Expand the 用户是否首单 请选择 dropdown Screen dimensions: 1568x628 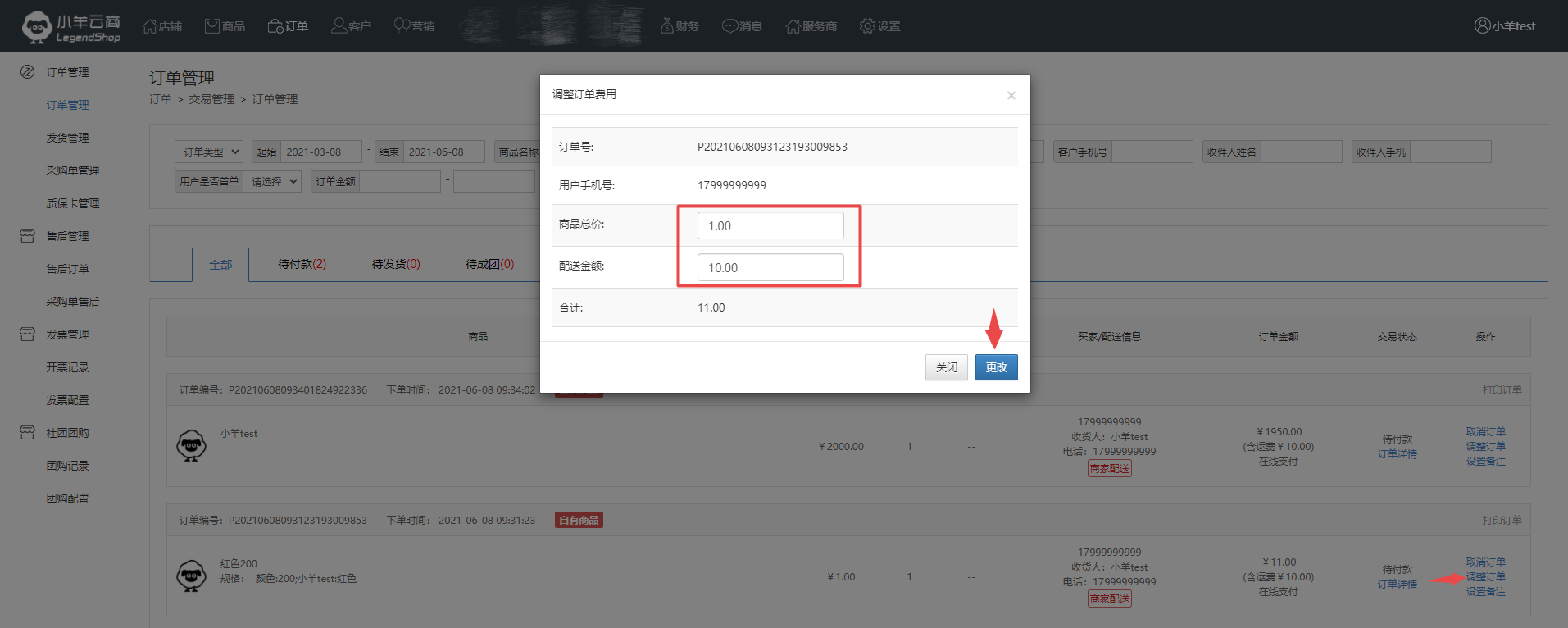coord(274,181)
